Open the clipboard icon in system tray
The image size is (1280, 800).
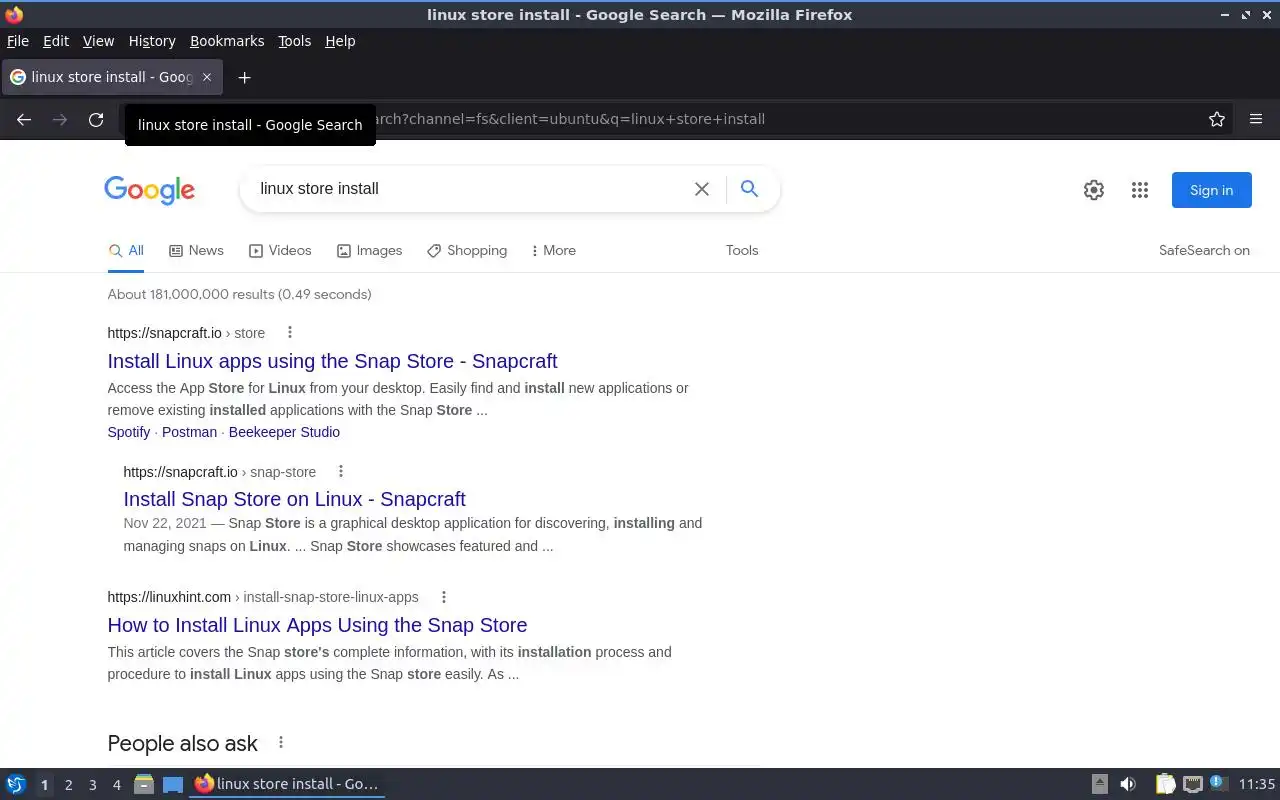[1165, 784]
